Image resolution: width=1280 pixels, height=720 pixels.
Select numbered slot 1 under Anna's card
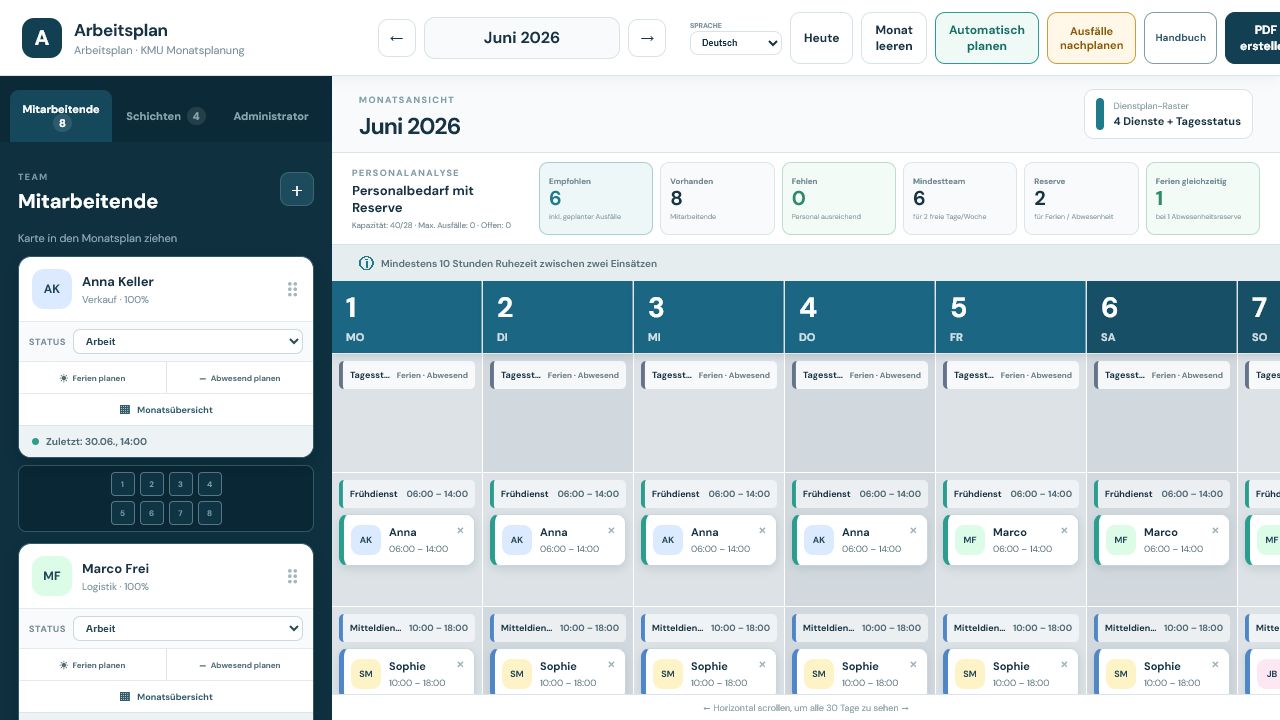pos(122,484)
